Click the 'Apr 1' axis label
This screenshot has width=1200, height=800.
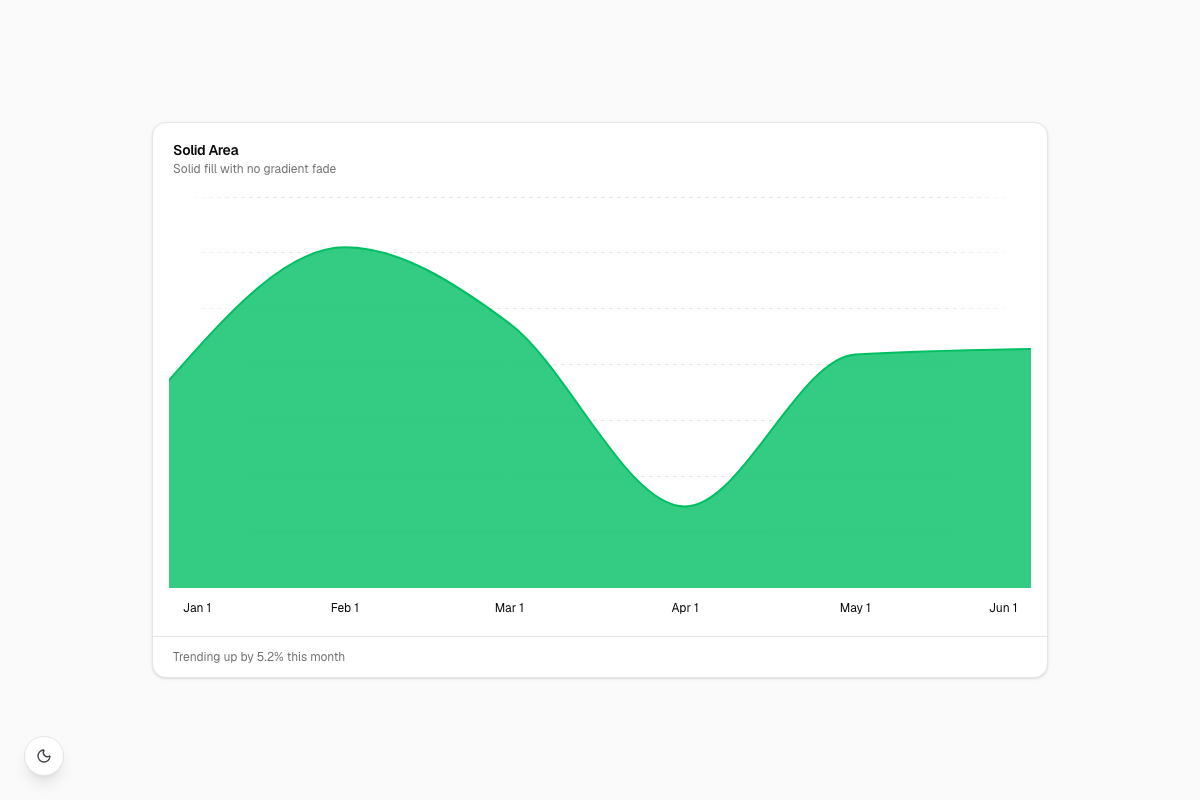685,608
